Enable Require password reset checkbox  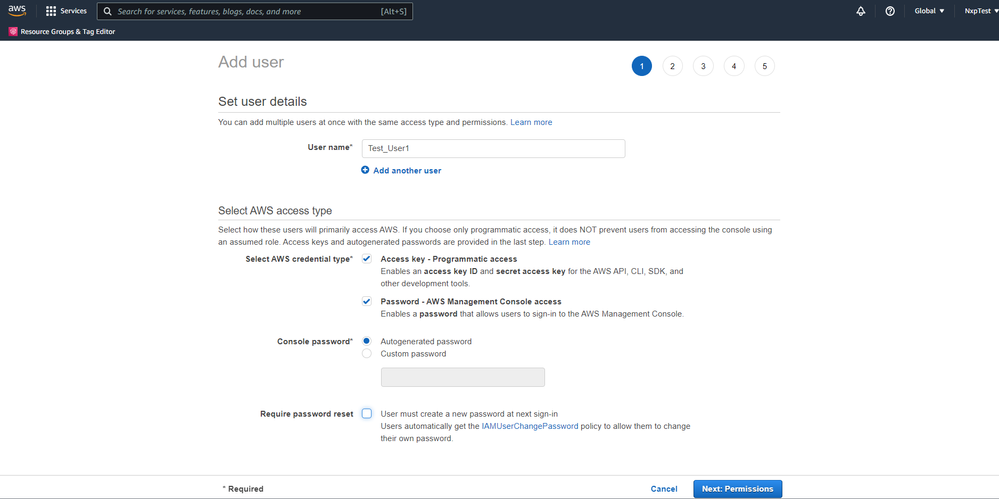[367, 413]
